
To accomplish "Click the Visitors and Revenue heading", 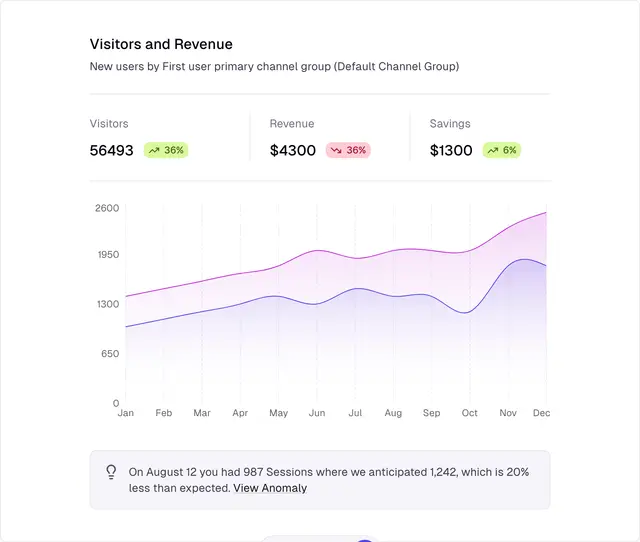I will pyautogui.click(x=161, y=44).
